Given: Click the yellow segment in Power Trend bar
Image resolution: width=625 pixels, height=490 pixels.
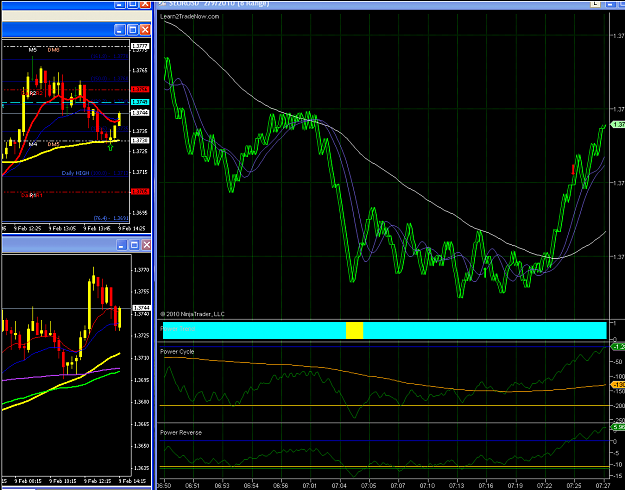Looking at the screenshot, I should click(354, 331).
